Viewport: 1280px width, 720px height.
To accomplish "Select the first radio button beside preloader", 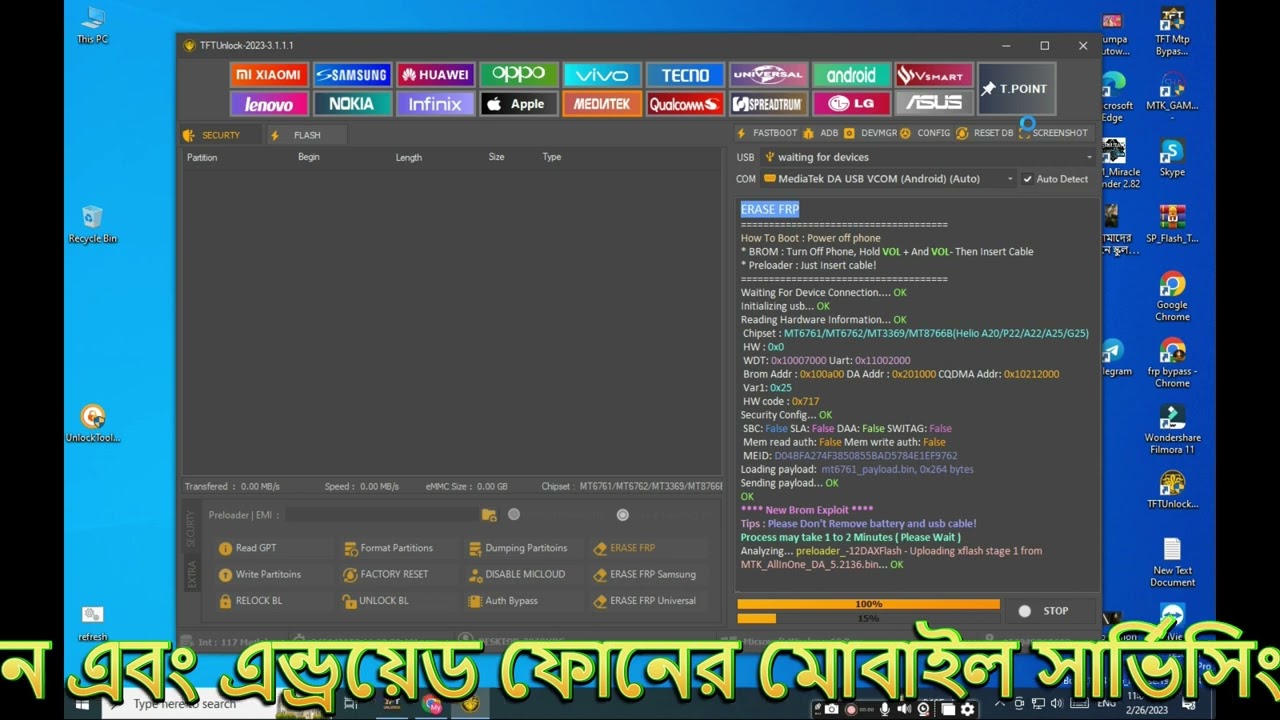I will coord(514,515).
